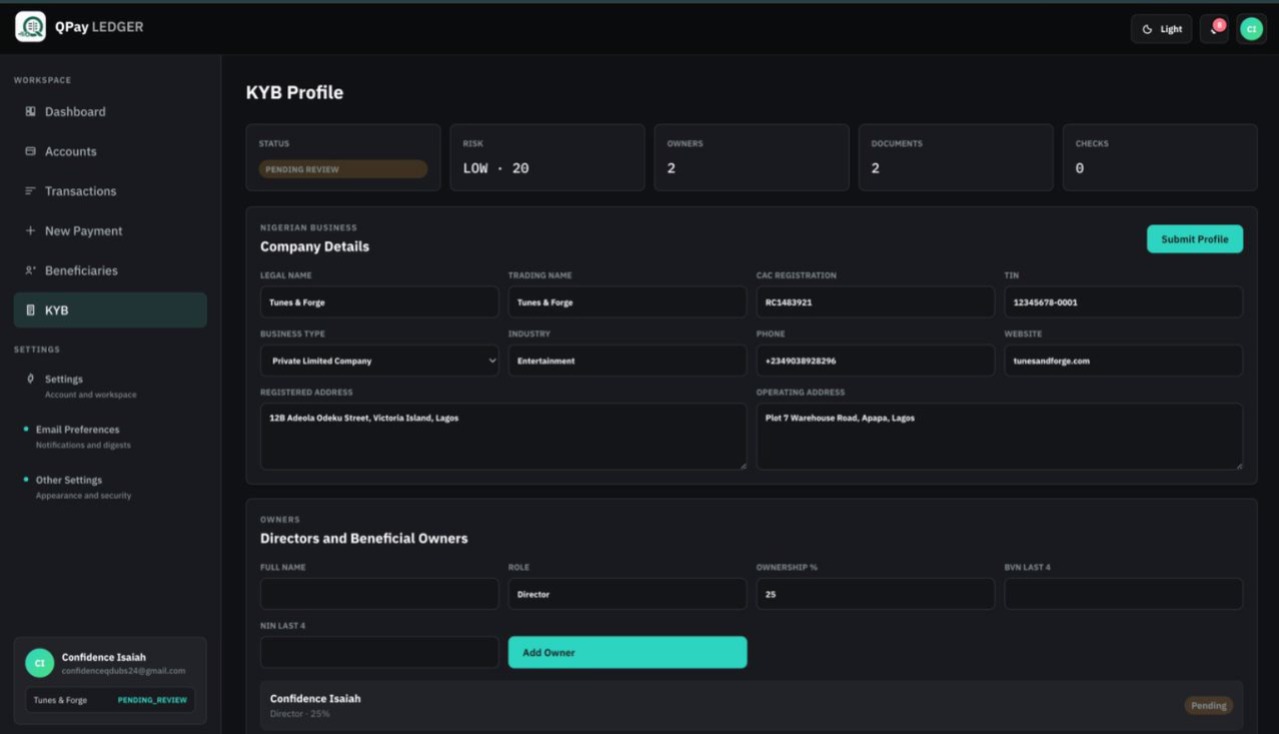The height and width of the screenshot is (734, 1279).
Task: Click the BVN Last 4 field
Action: 1123,594
